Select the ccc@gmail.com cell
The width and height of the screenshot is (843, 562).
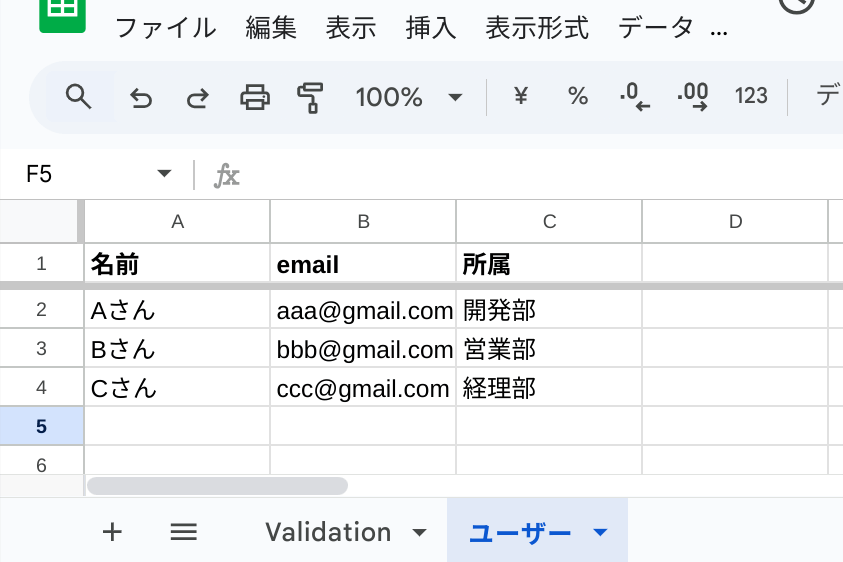coord(363,388)
